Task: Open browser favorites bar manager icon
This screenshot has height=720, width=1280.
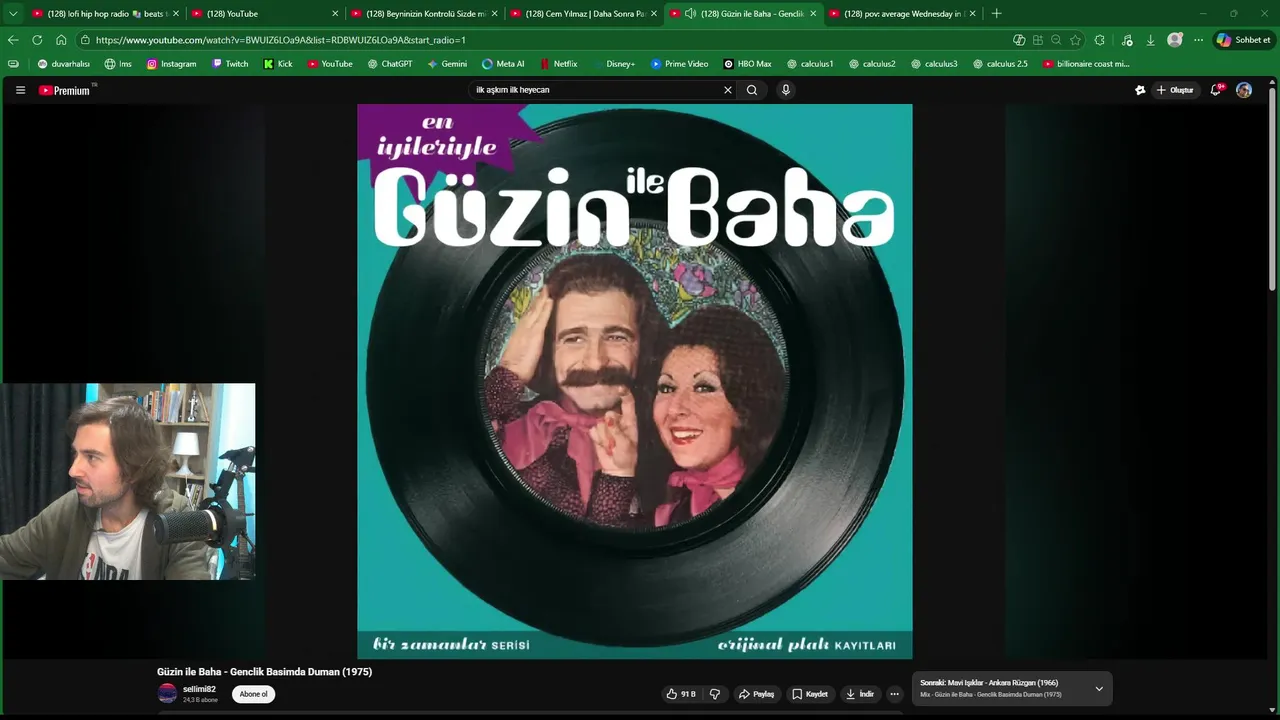Action: tap(13, 64)
